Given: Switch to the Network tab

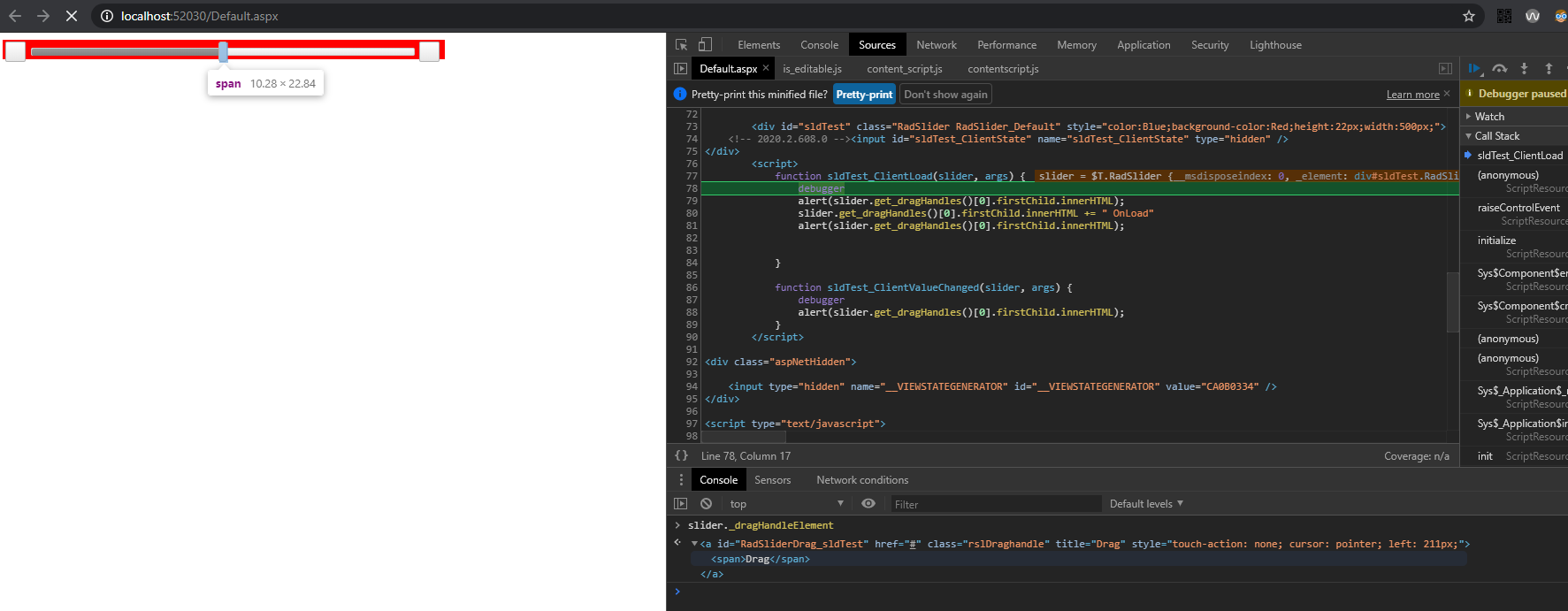Looking at the screenshot, I should click(x=936, y=45).
